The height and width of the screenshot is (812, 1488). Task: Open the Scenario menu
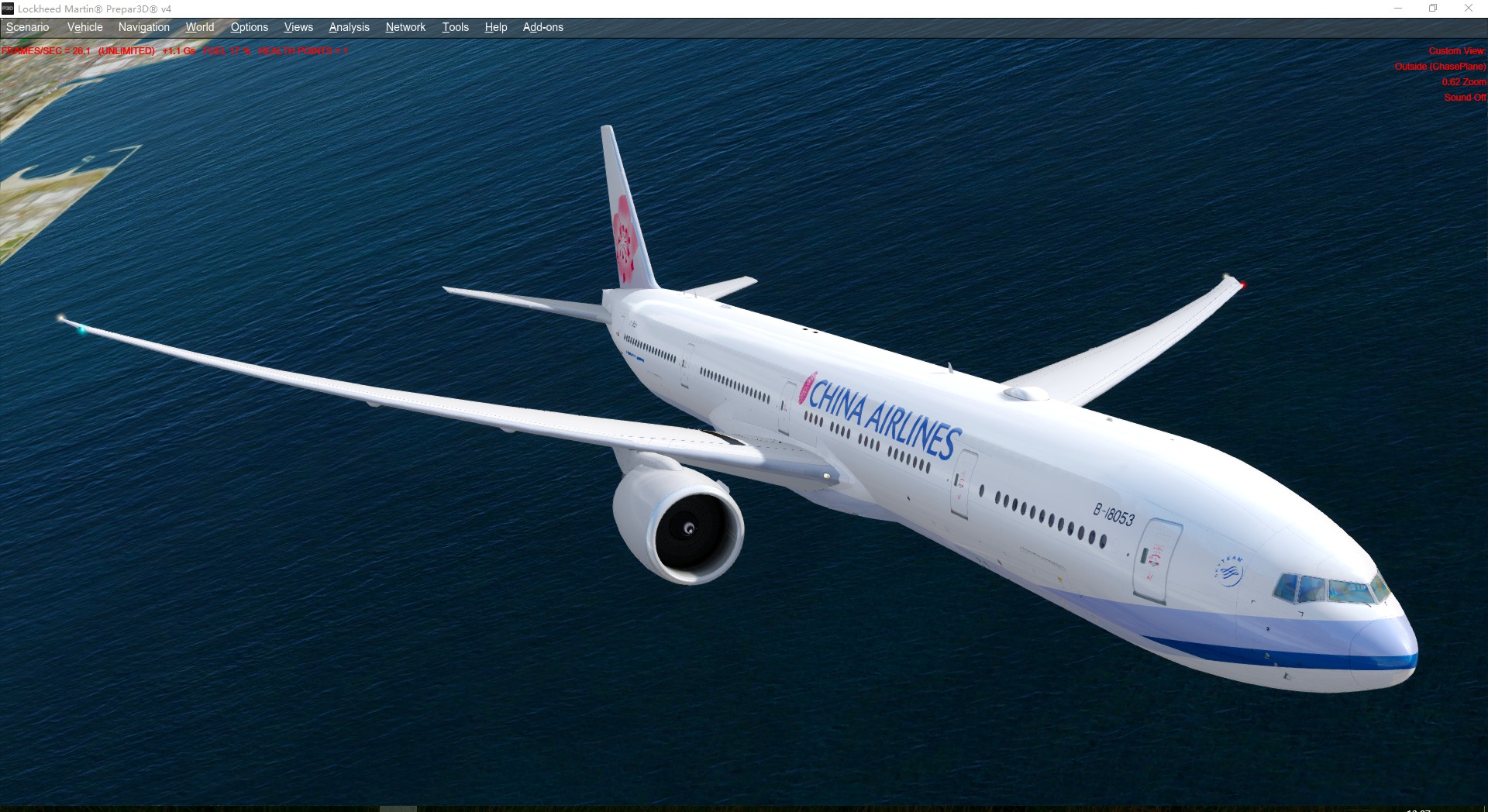(x=28, y=27)
